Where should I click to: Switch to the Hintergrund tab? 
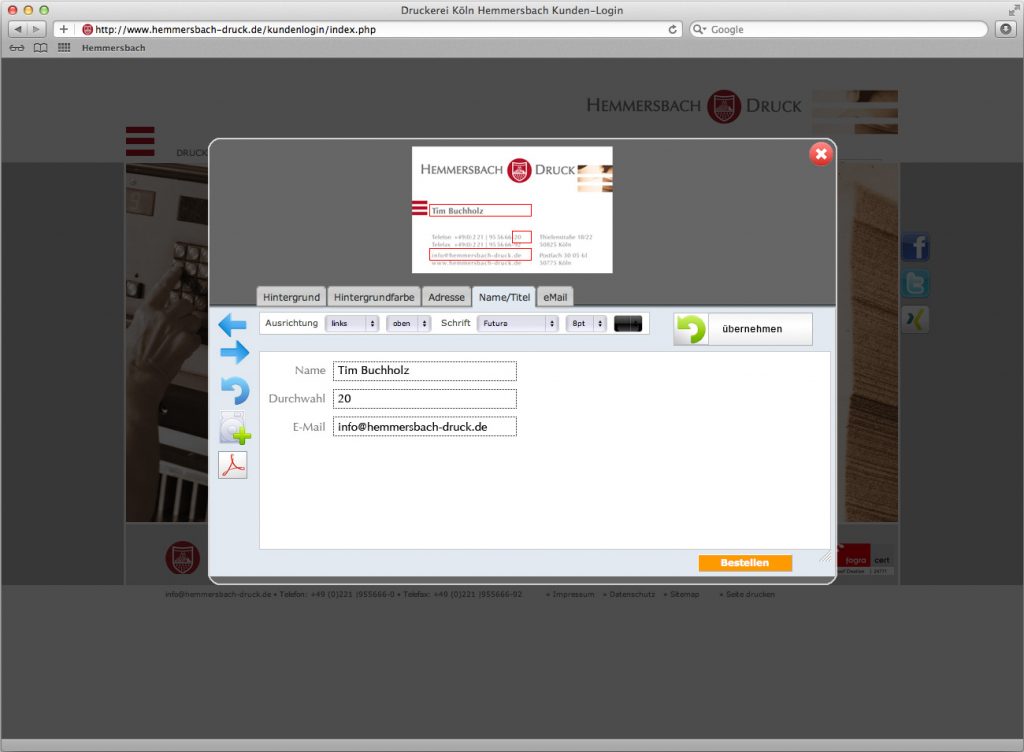coord(291,297)
